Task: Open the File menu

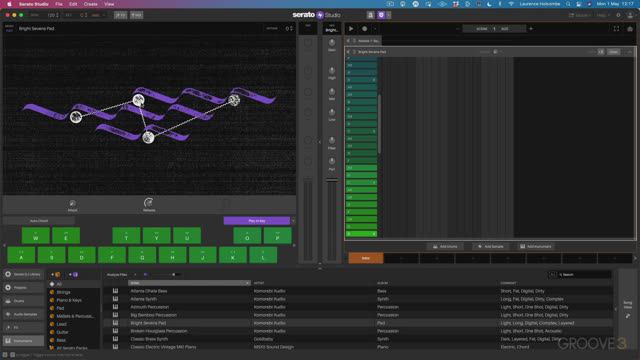Action: point(59,4)
